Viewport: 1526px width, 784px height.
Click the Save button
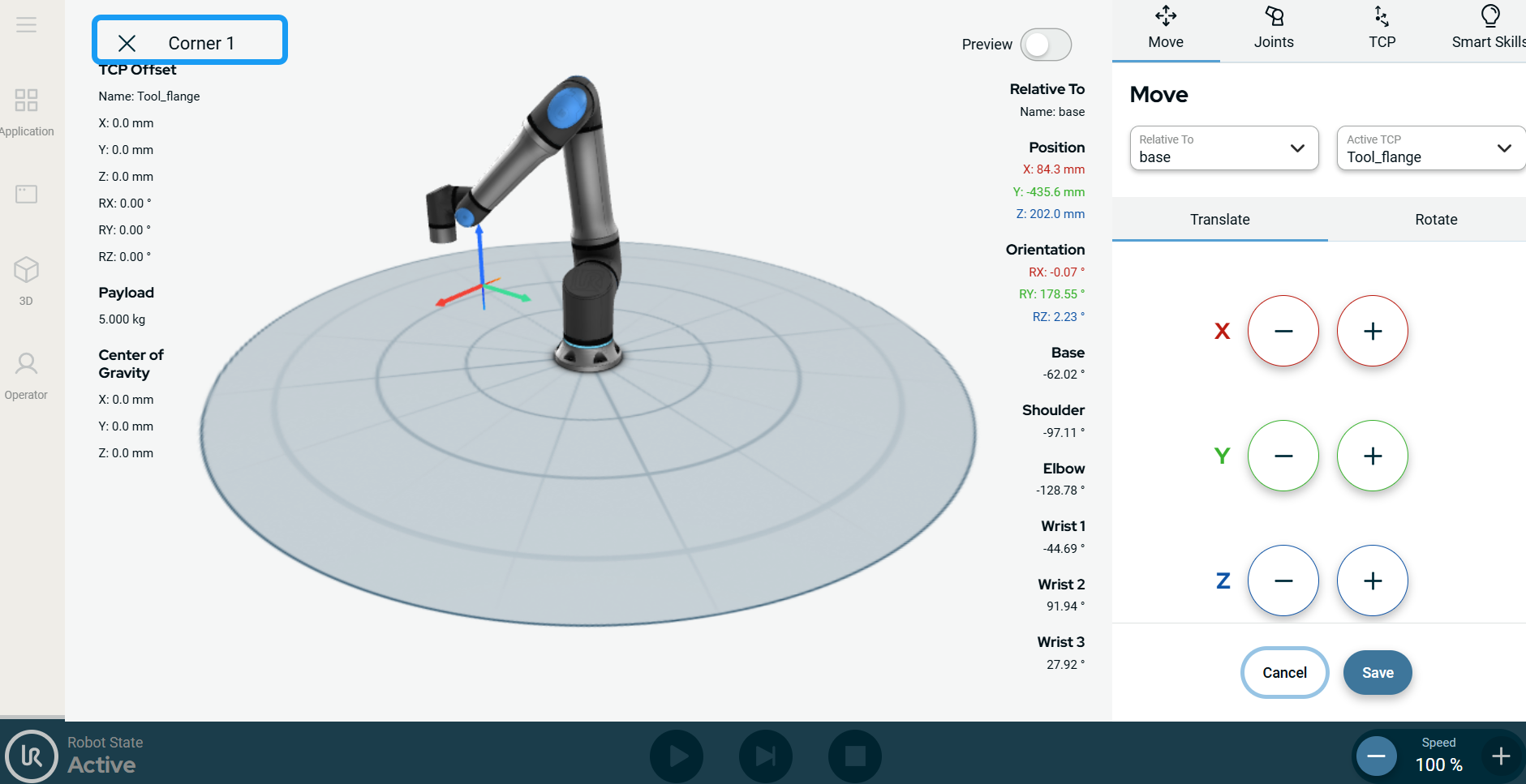point(1377,673)
